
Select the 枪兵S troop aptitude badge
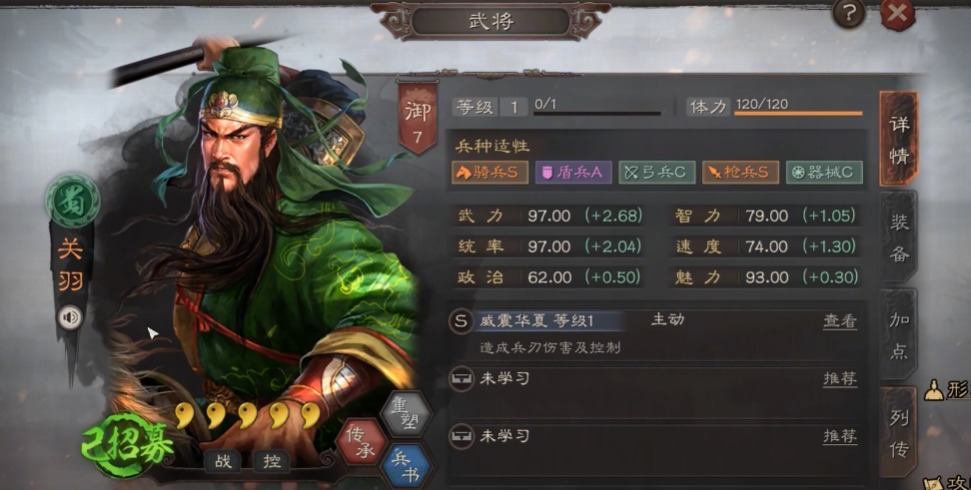click(x=740, y=172)
